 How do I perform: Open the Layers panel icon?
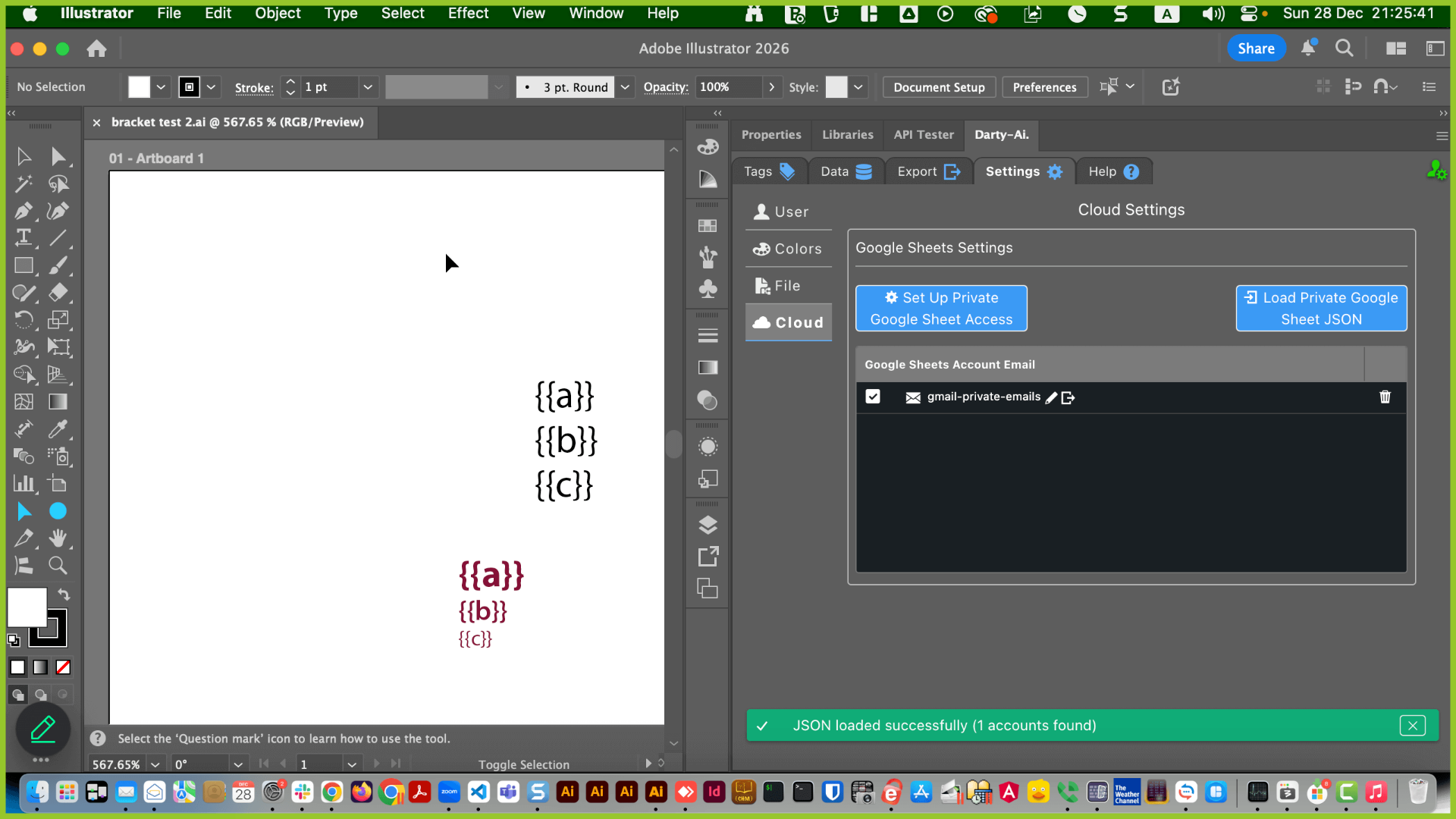(x=708, y=525)
